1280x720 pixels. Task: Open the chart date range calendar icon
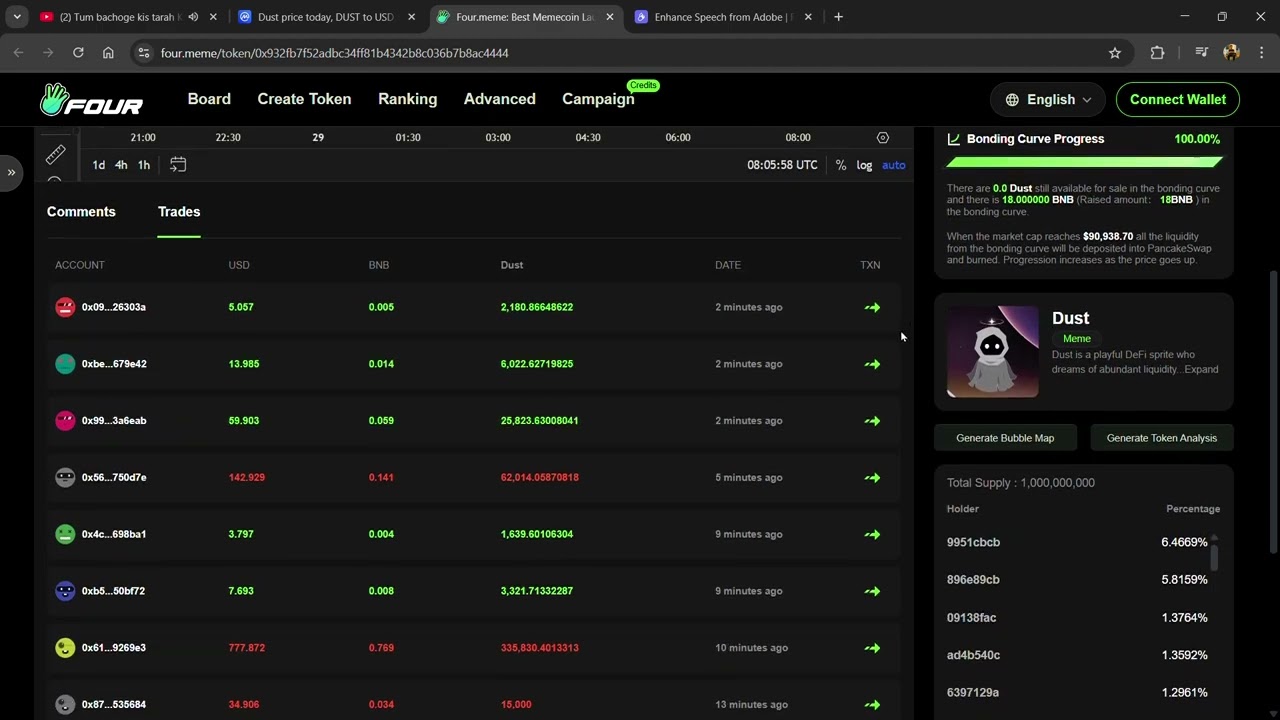coord(178,165)
